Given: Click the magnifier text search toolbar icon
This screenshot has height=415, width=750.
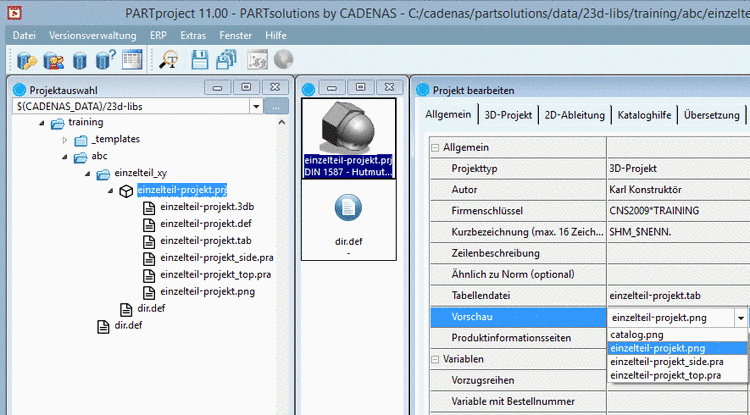Looking at the screenshot, I should point(169,60).
